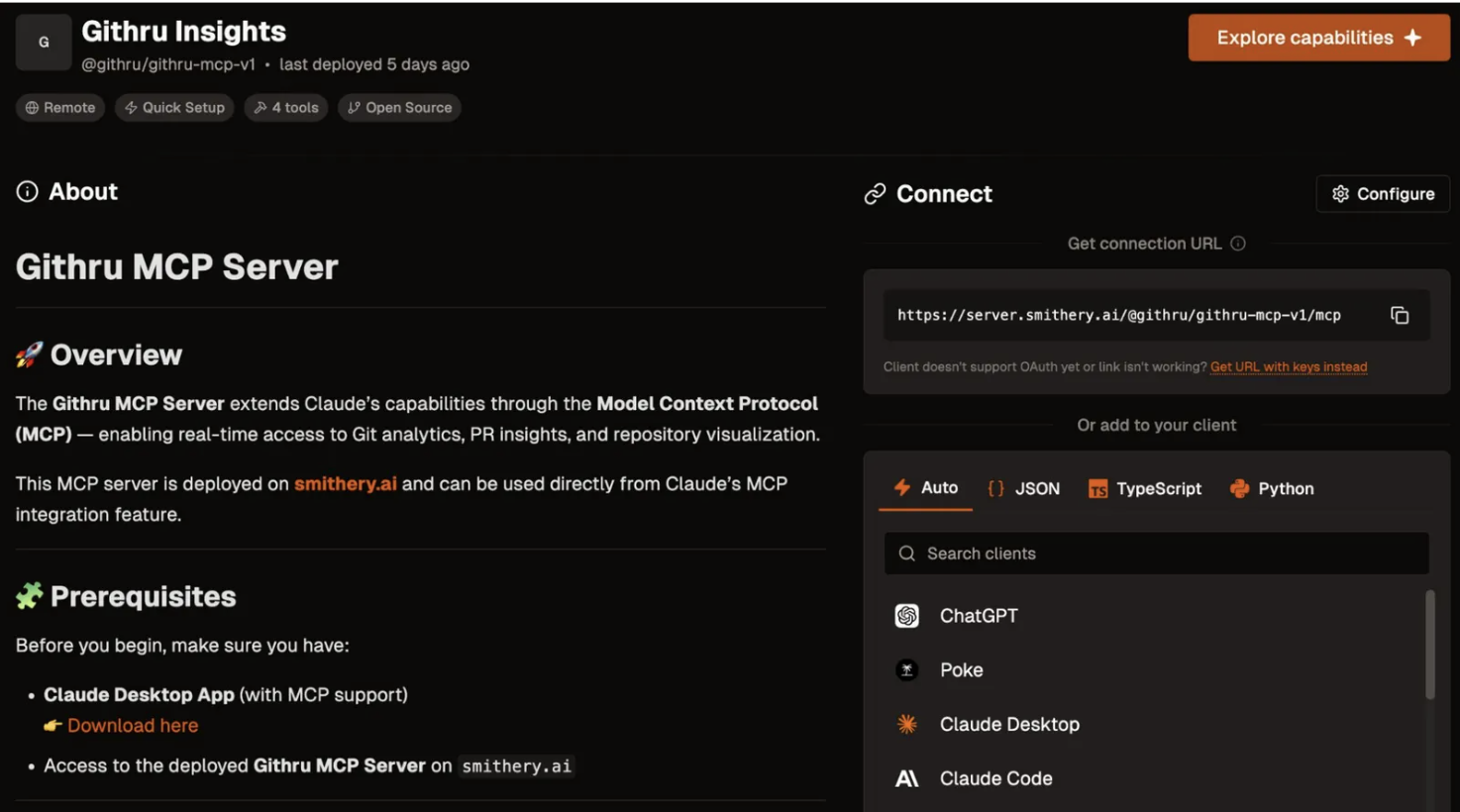Switch to the TypeScript tab
This screenshot has width=1460, height=812.
click(x=1144, y=488)
